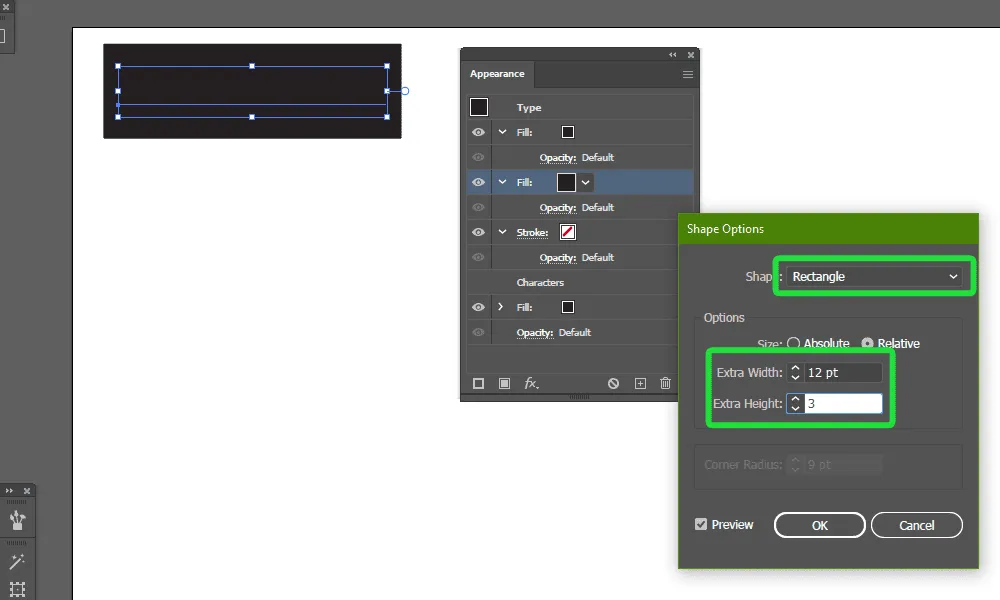Click the underlined Stroke label link

click(x=533, y=233)
